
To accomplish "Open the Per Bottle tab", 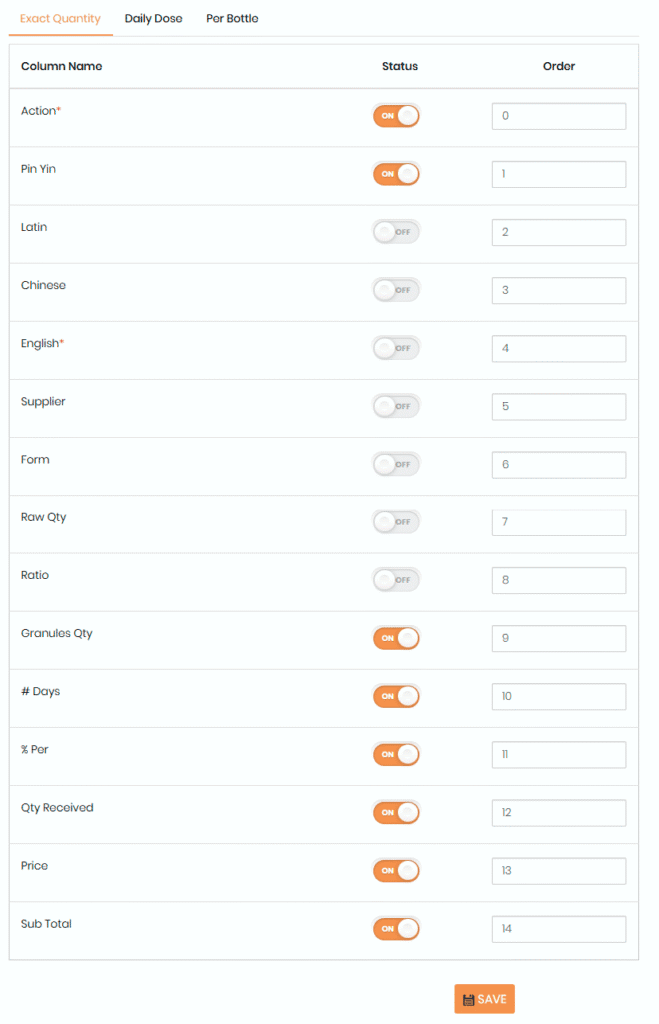I will 232,19.
